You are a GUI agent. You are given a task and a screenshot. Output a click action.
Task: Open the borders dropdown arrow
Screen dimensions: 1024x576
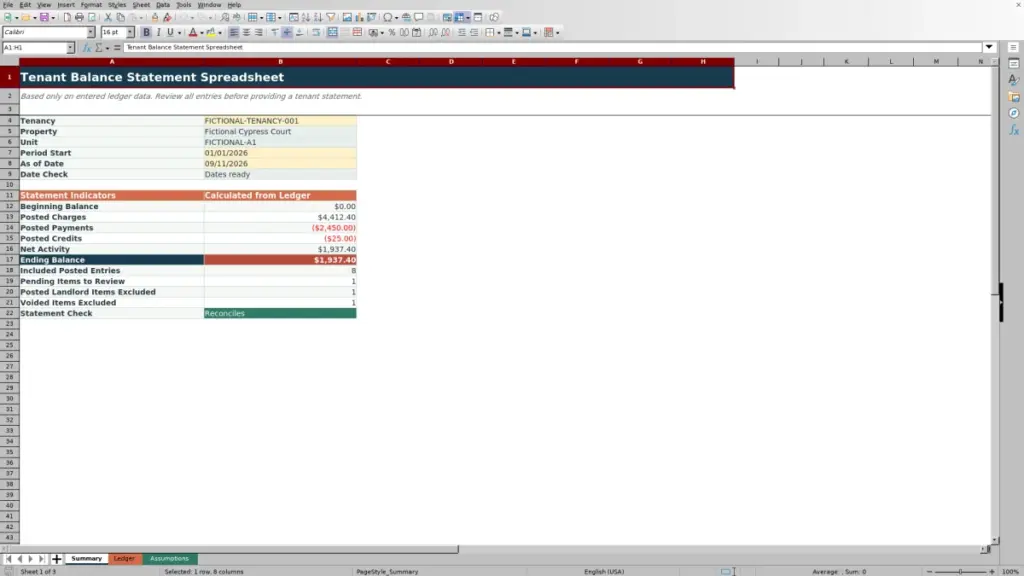point(498,33)
